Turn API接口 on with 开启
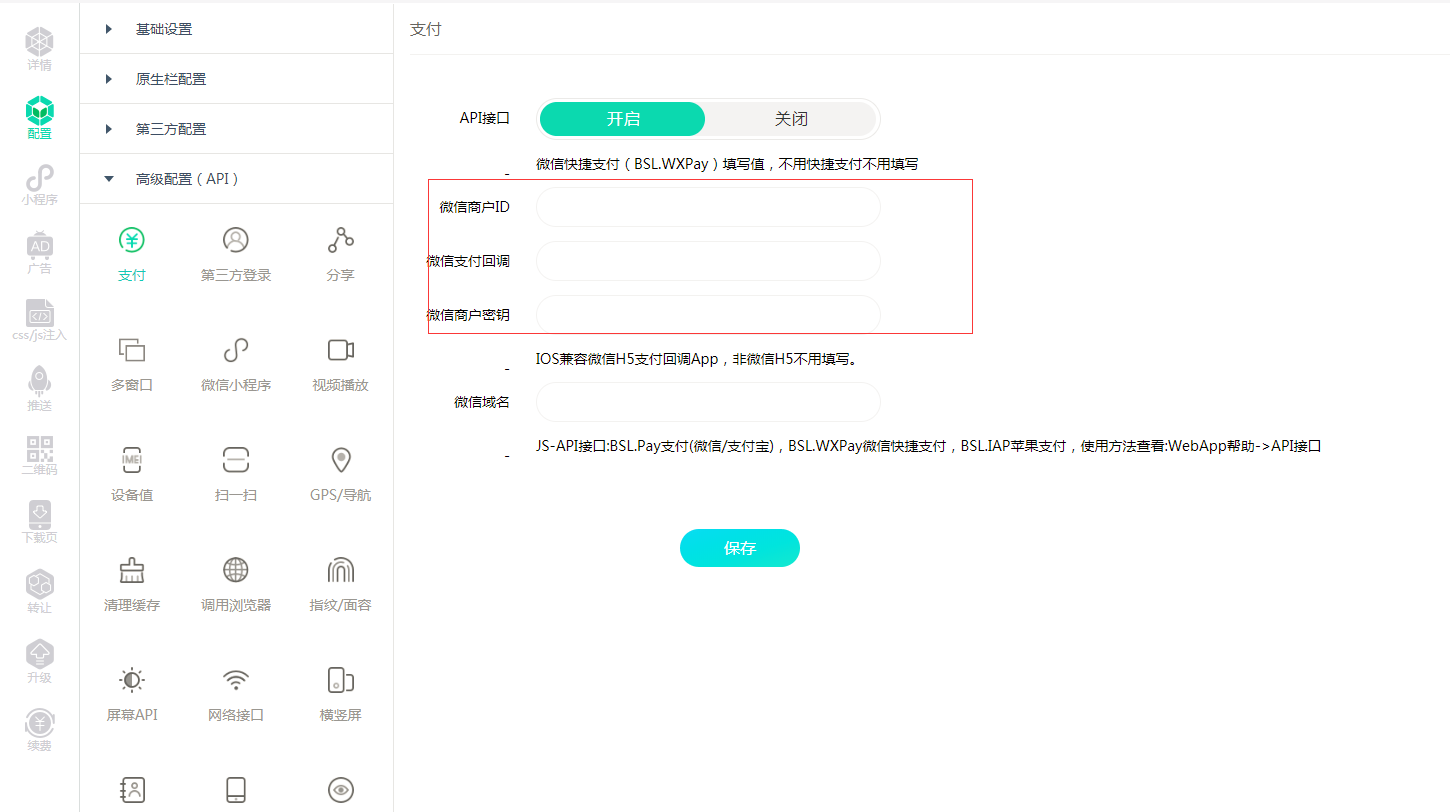 click(x=622, y=119)
